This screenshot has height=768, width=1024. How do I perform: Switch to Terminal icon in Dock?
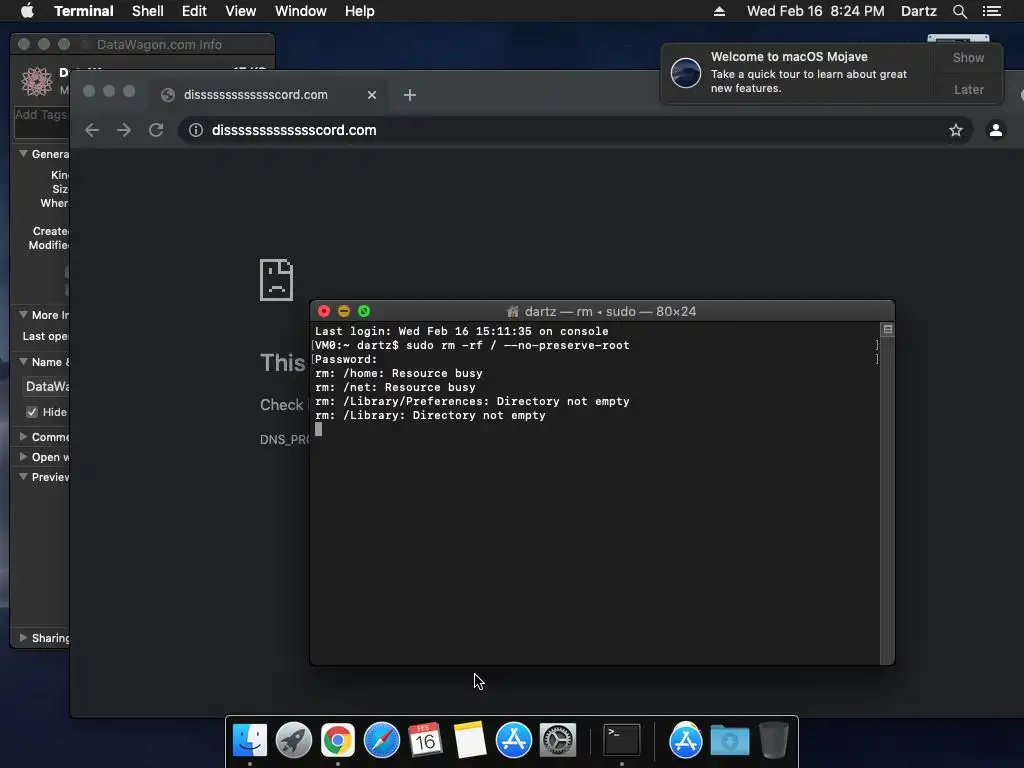pyautogui.click(x=621, y=741)
